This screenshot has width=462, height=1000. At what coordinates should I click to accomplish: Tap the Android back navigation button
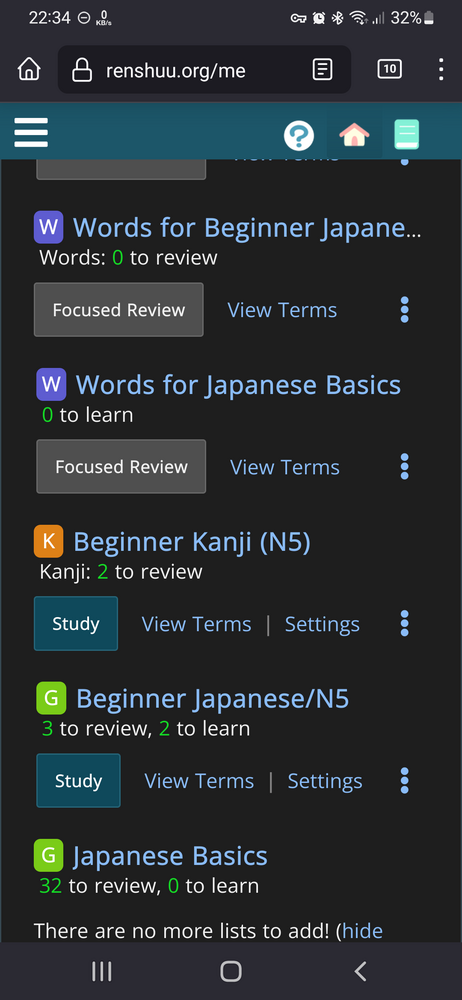click(360, 971)
